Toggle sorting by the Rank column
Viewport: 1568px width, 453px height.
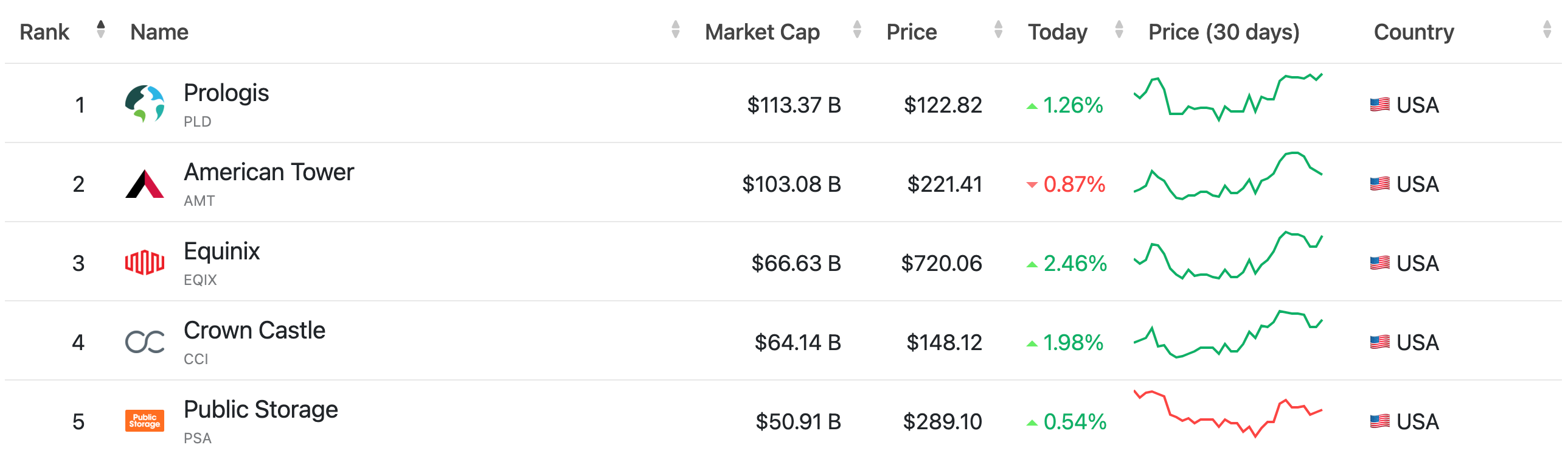(x=100, y=30)
